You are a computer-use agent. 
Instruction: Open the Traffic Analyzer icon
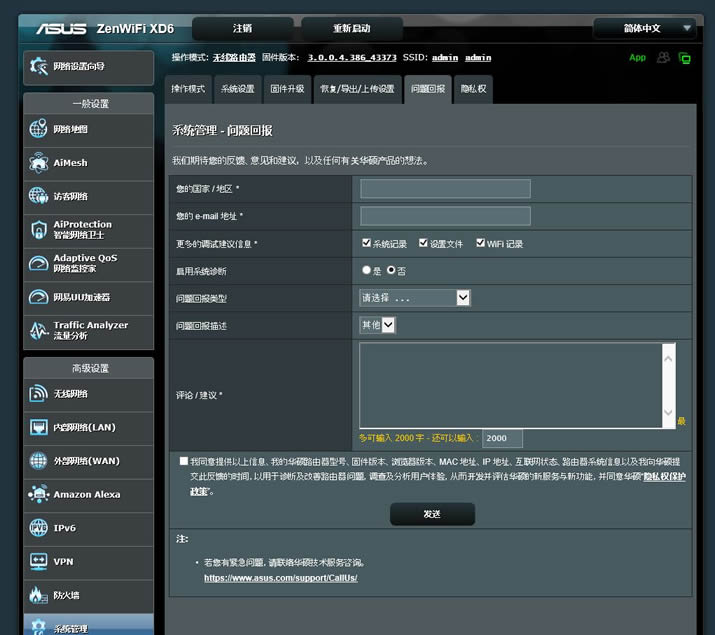tap(38, 331)
